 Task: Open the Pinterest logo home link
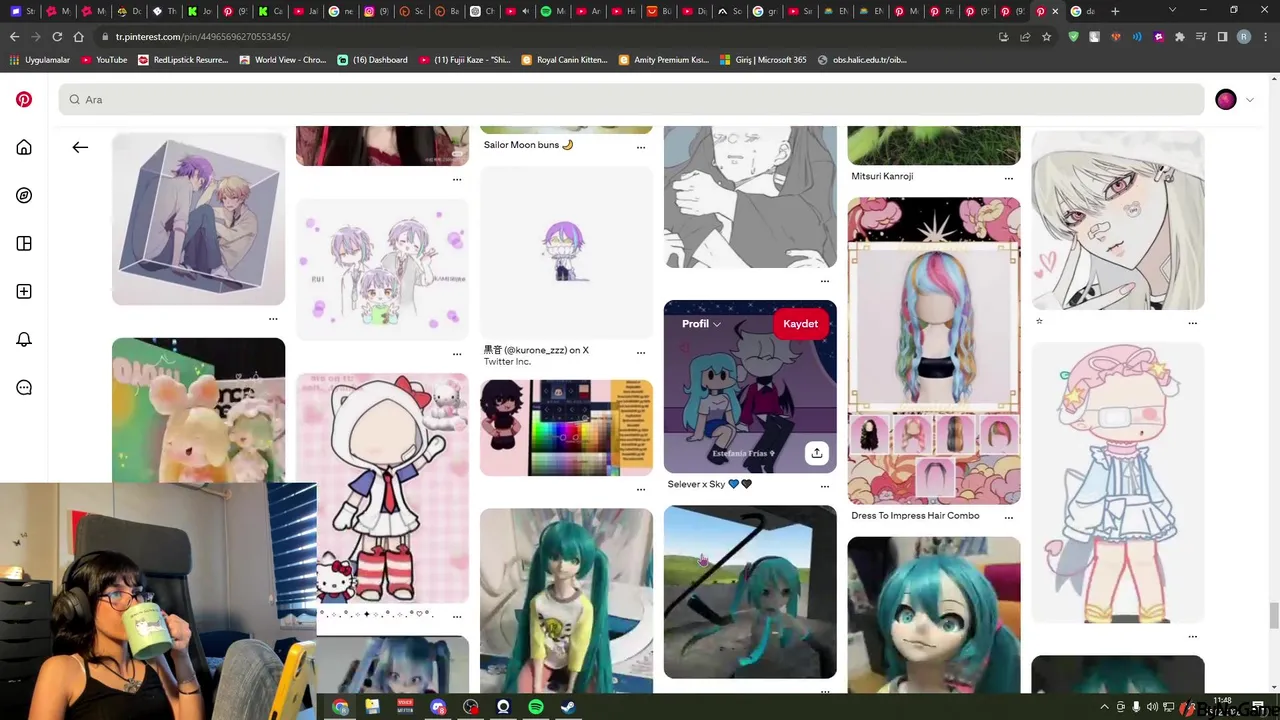tap(24, 100)
